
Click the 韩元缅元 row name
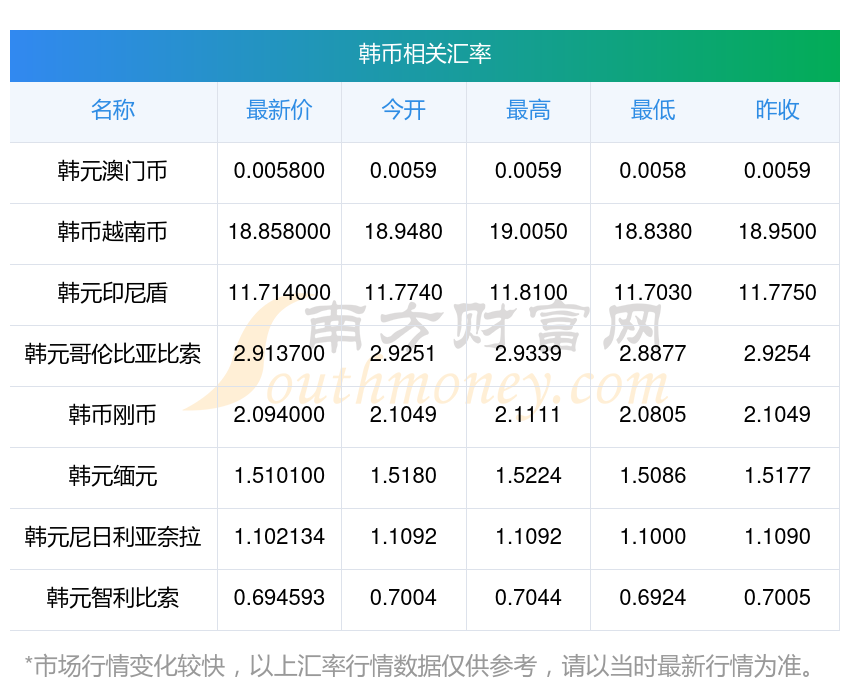coord(113,476)
